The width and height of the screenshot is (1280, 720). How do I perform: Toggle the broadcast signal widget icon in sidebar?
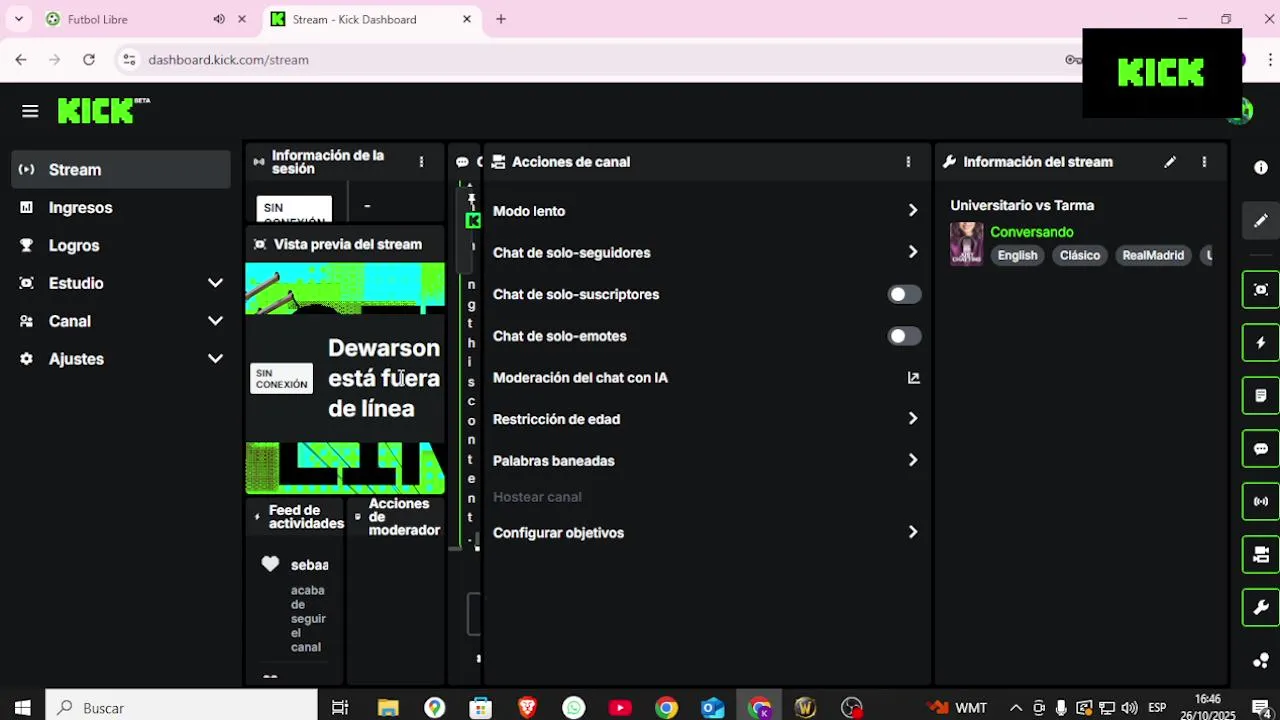coord(1261,501)
